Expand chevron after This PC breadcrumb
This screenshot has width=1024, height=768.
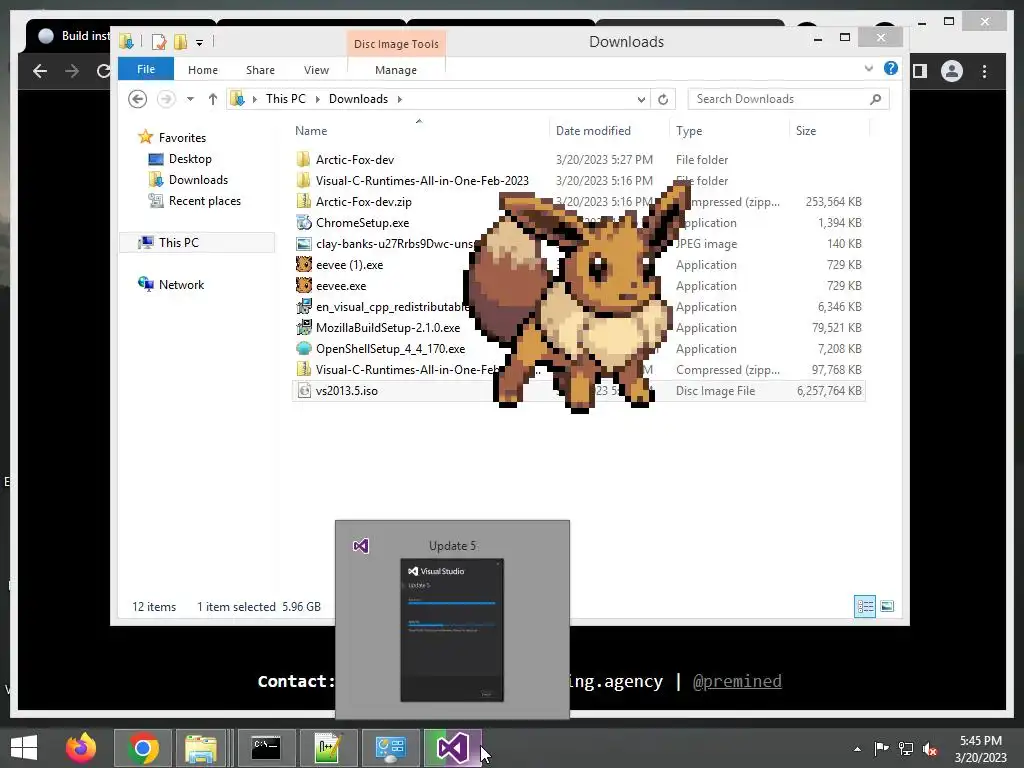317,99
